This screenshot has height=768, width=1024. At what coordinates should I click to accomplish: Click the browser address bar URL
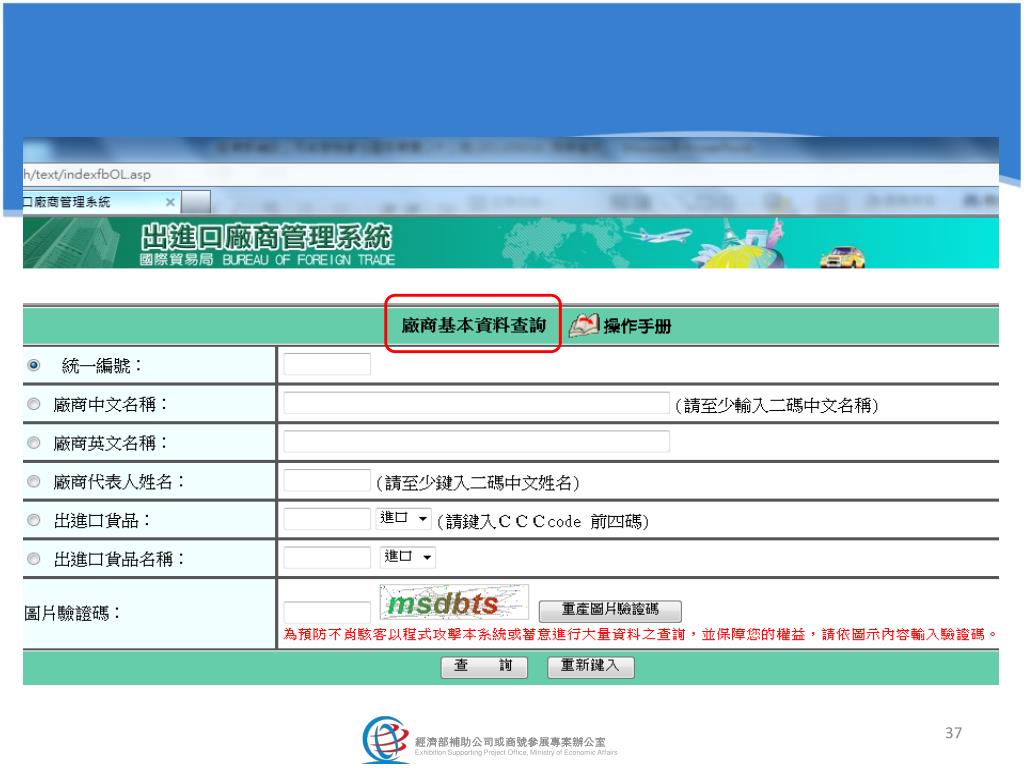[88, 174]
